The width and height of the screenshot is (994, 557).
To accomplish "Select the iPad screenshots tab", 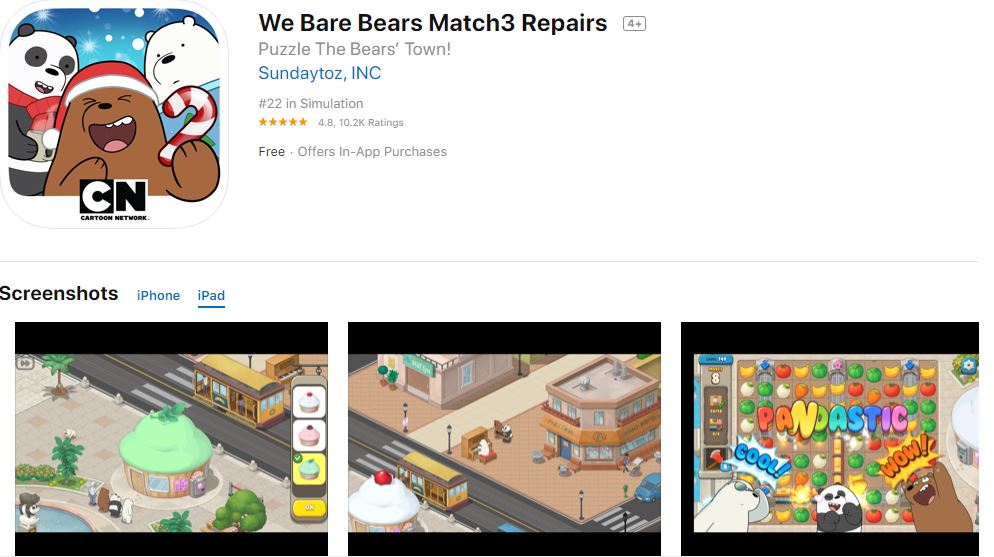I will click(x=211, y=295).
